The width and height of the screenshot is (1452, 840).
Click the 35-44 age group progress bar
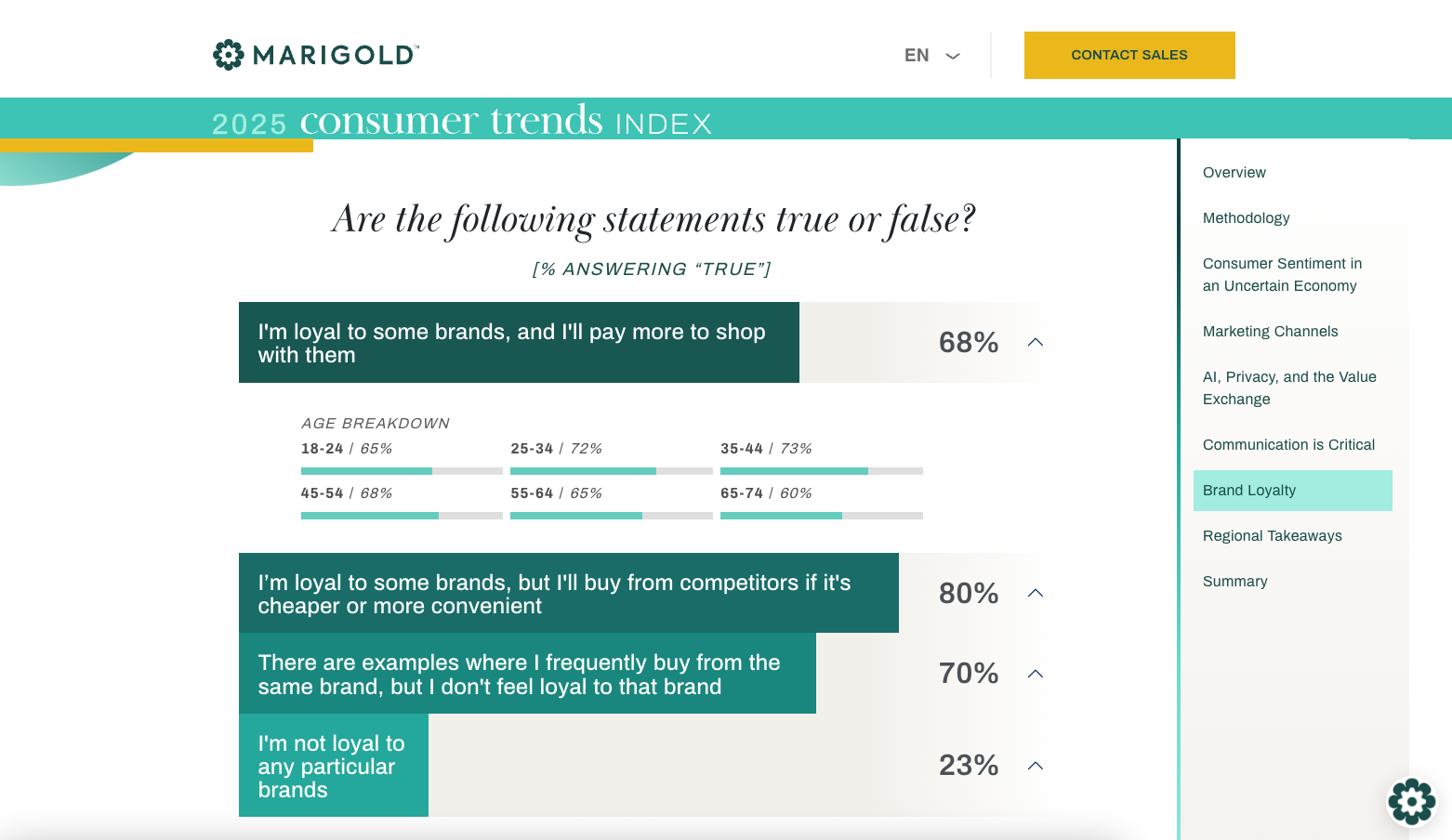pyautogui.click(x=822, y=471)
